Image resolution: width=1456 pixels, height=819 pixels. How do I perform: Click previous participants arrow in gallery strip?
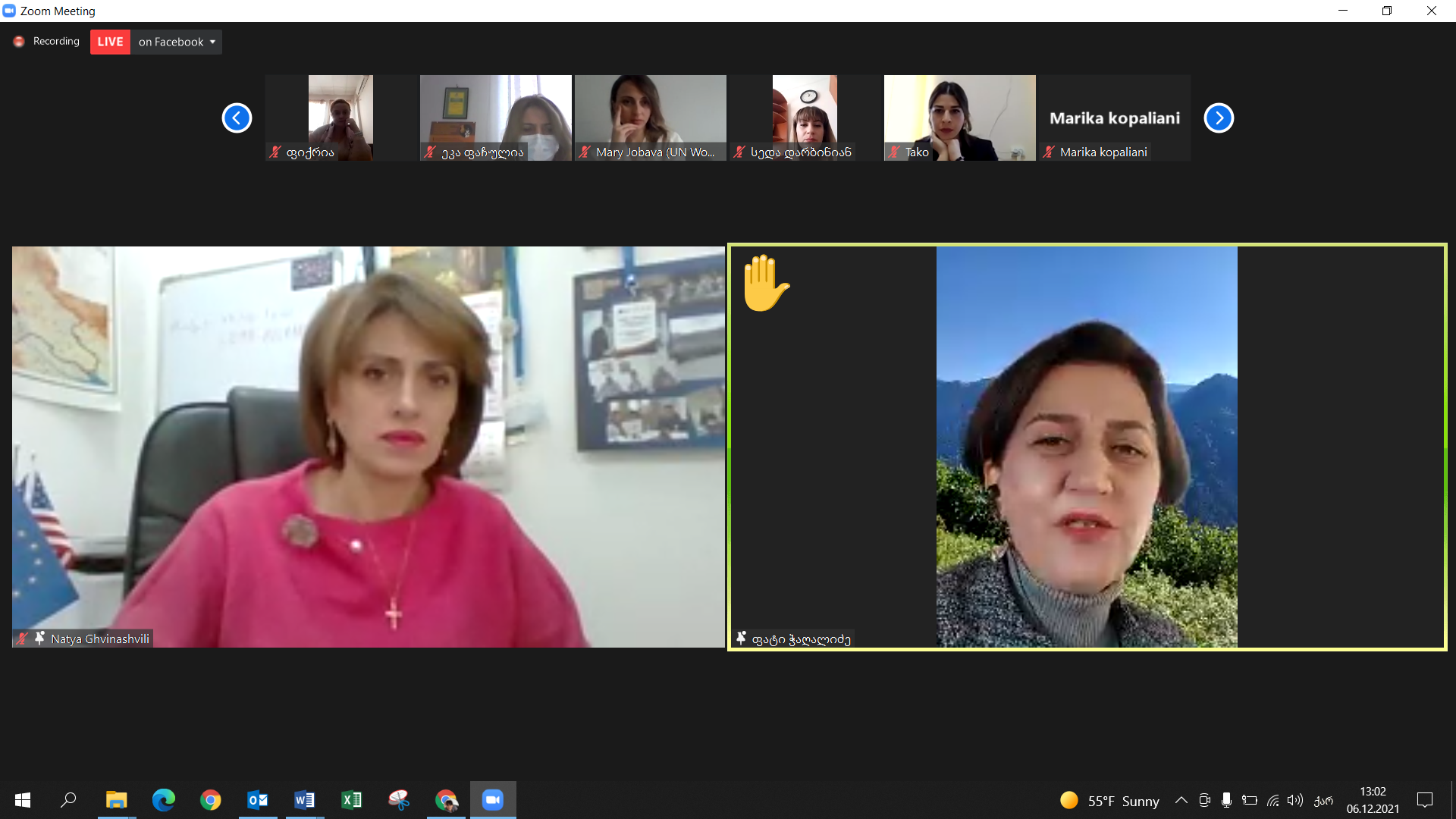237,118
